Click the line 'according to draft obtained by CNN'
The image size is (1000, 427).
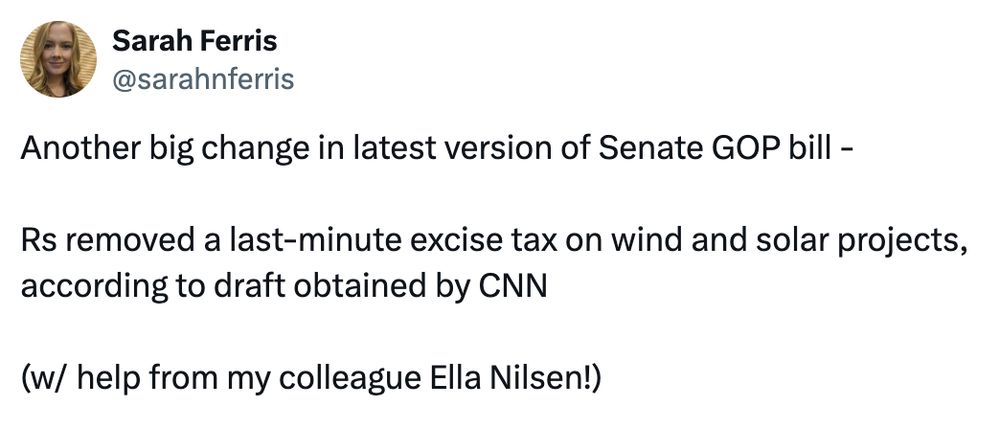coord(284,288)
